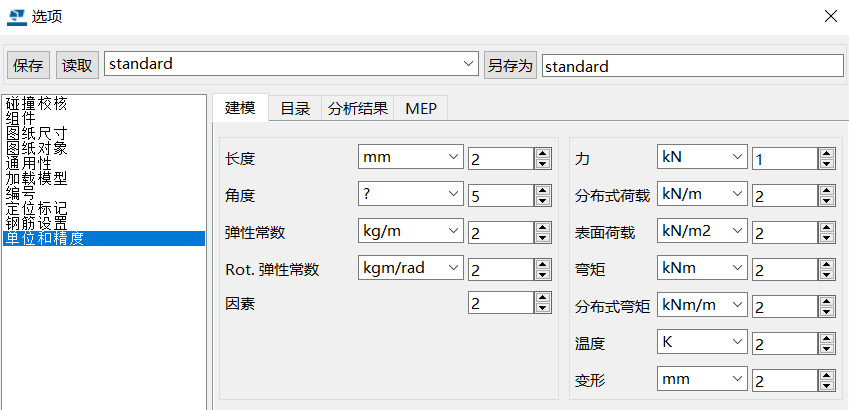Open the 弹性常数 unit dropdown showing kg/m
This screenshot has height=410, width=849.
point(411,231)
